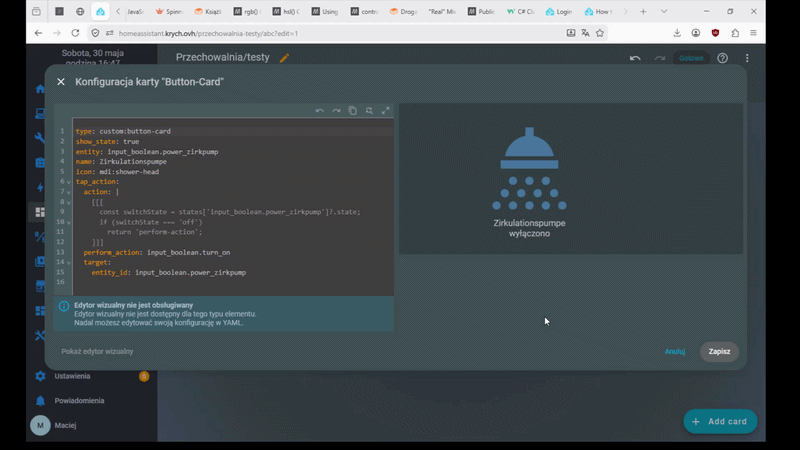This screenshot has width=800, height=450.
Task: Switch to the C# browser tab
Action: pos(520,11)
